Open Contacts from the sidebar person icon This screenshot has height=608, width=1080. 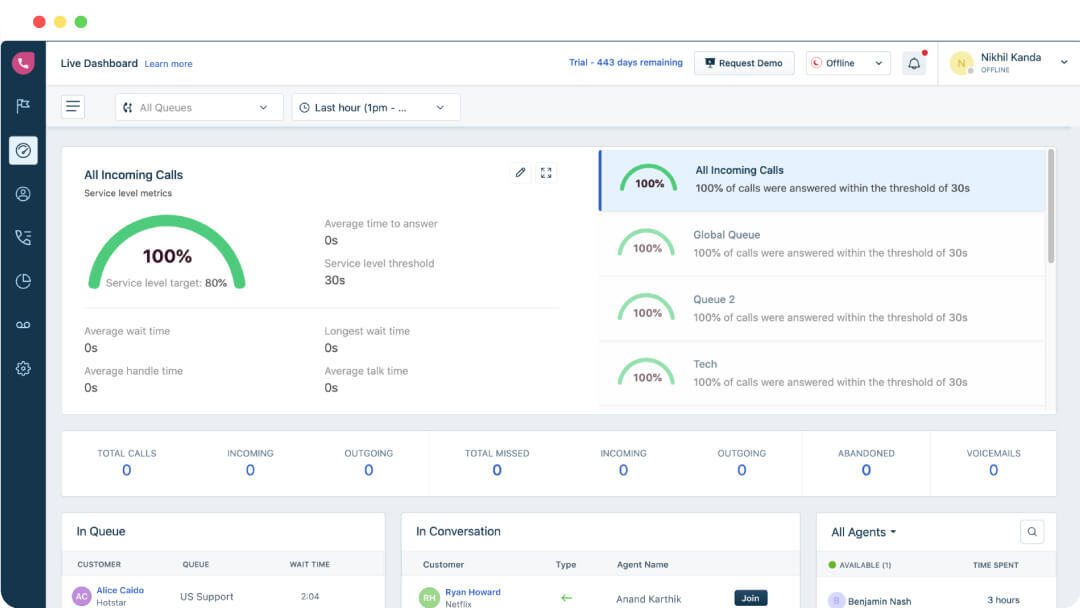(23, 194)
